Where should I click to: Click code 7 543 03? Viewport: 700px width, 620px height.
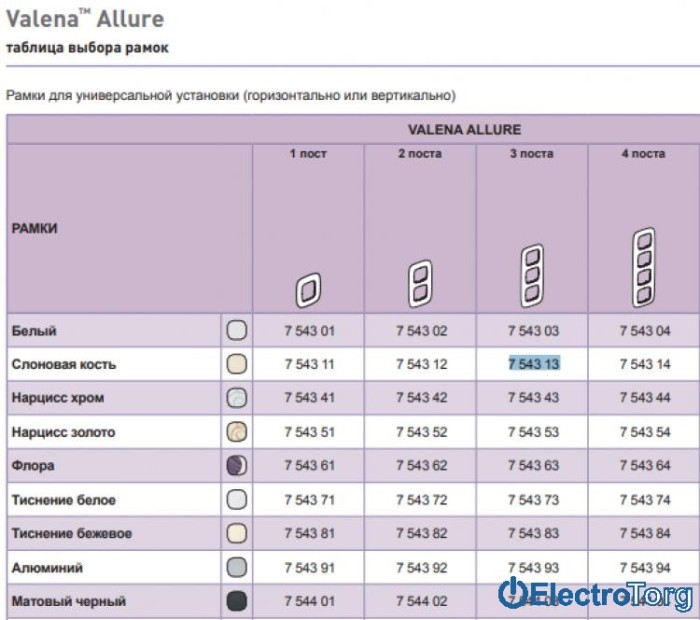tap(533, 331)
